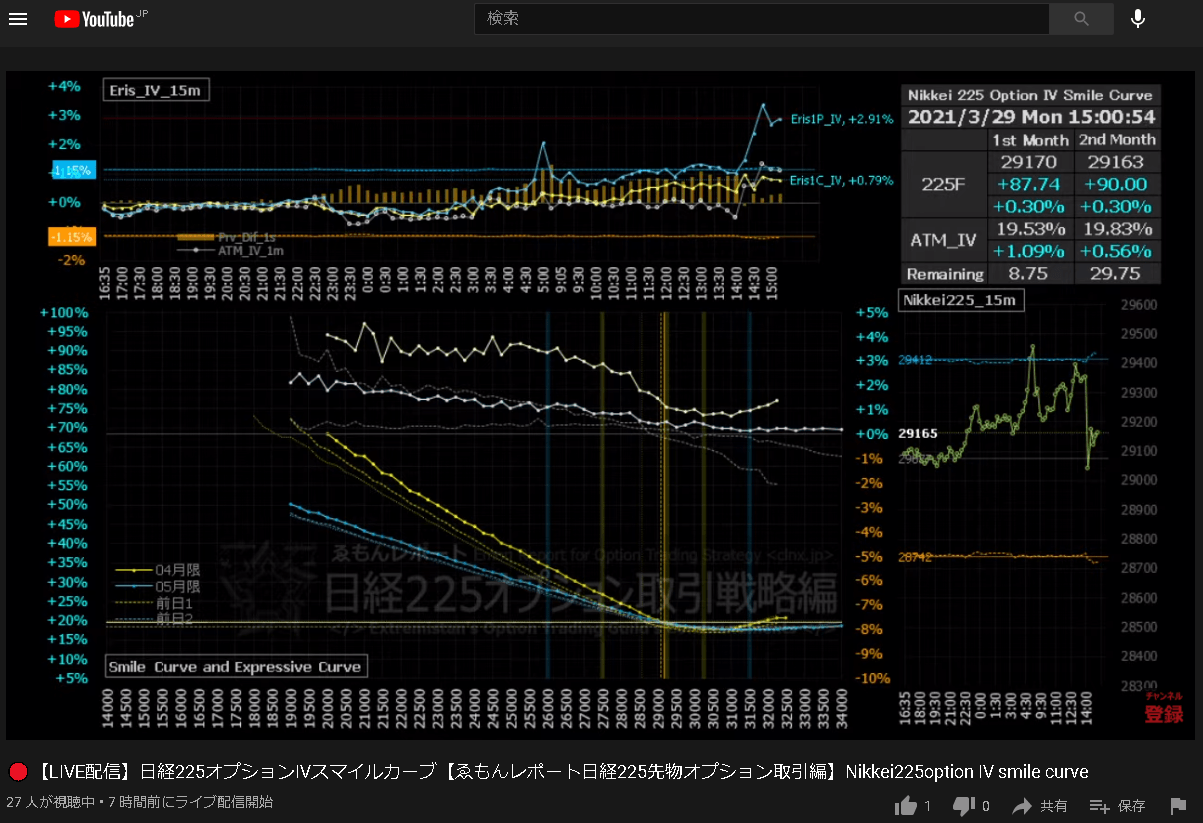Click the Nikkei225_15m chart label

(960, 300)
